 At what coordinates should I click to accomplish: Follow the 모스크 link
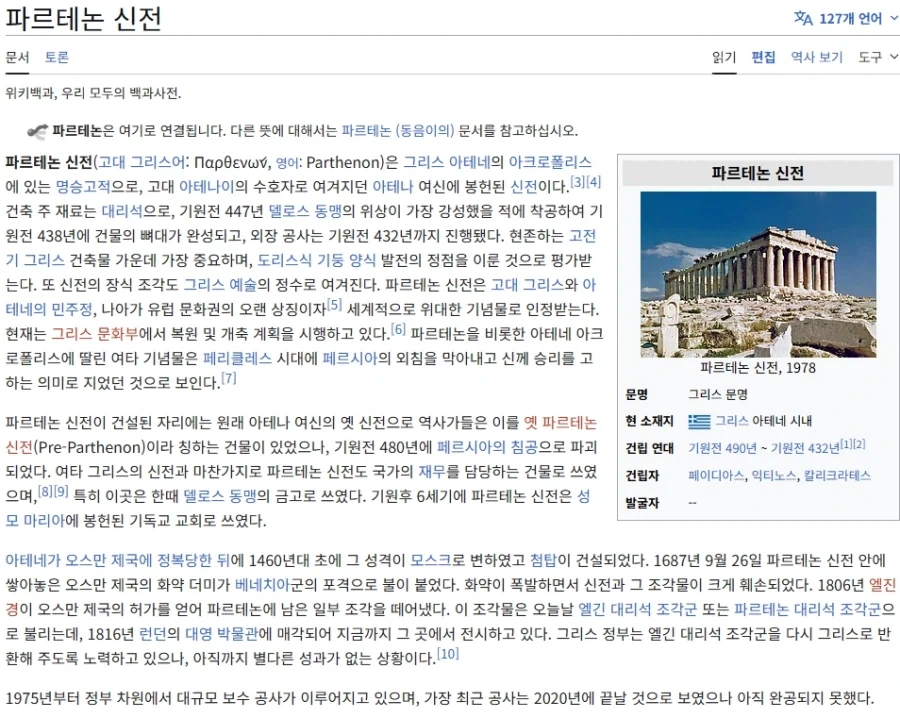[430, 560]
